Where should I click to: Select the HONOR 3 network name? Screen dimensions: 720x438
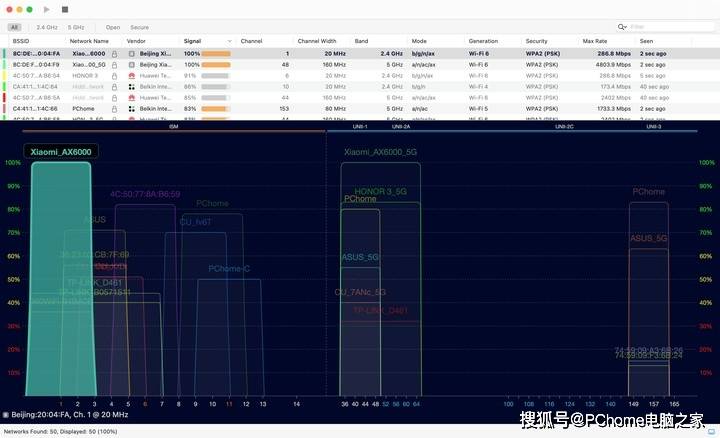[85, 76]
